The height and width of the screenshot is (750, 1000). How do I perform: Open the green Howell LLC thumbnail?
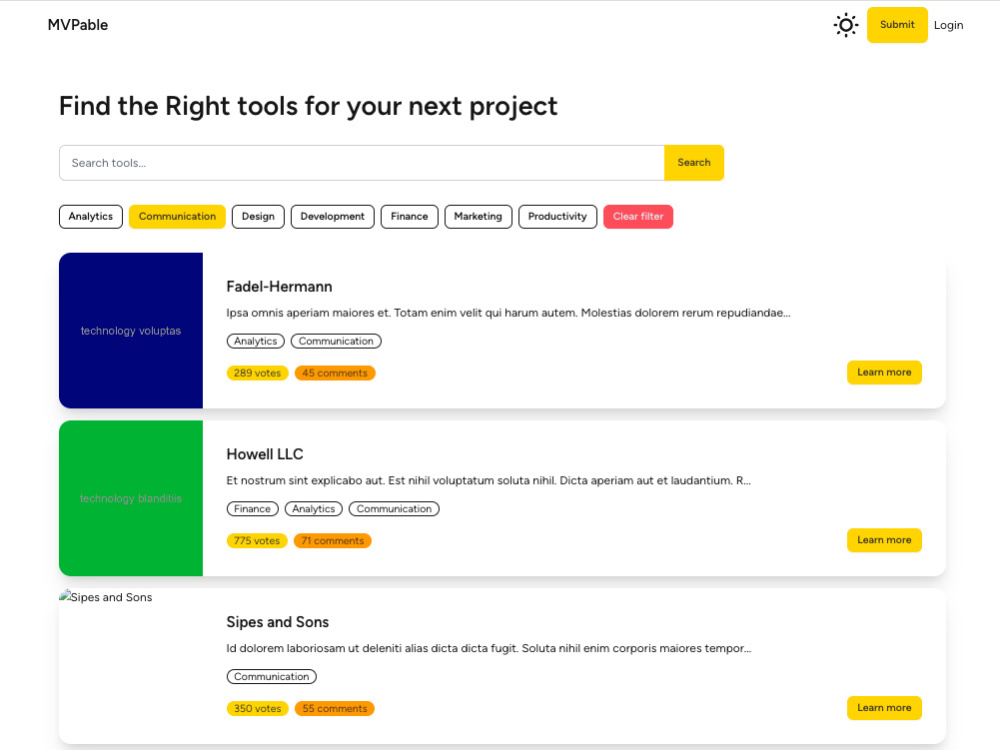tap(131, 498)
